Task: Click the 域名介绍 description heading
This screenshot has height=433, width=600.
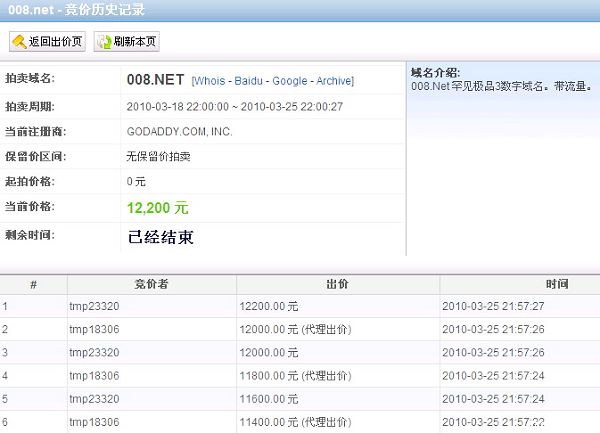Action: point(436,73)
